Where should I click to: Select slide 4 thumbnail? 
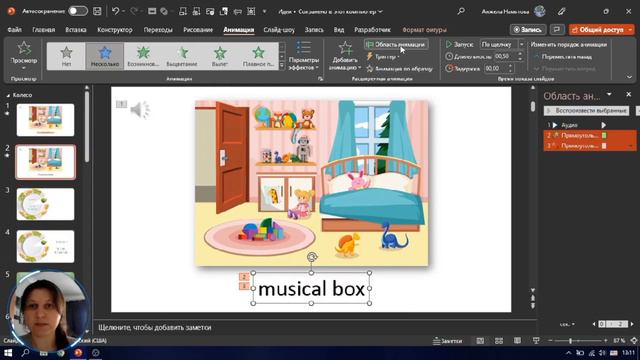[x=45, y=247]
